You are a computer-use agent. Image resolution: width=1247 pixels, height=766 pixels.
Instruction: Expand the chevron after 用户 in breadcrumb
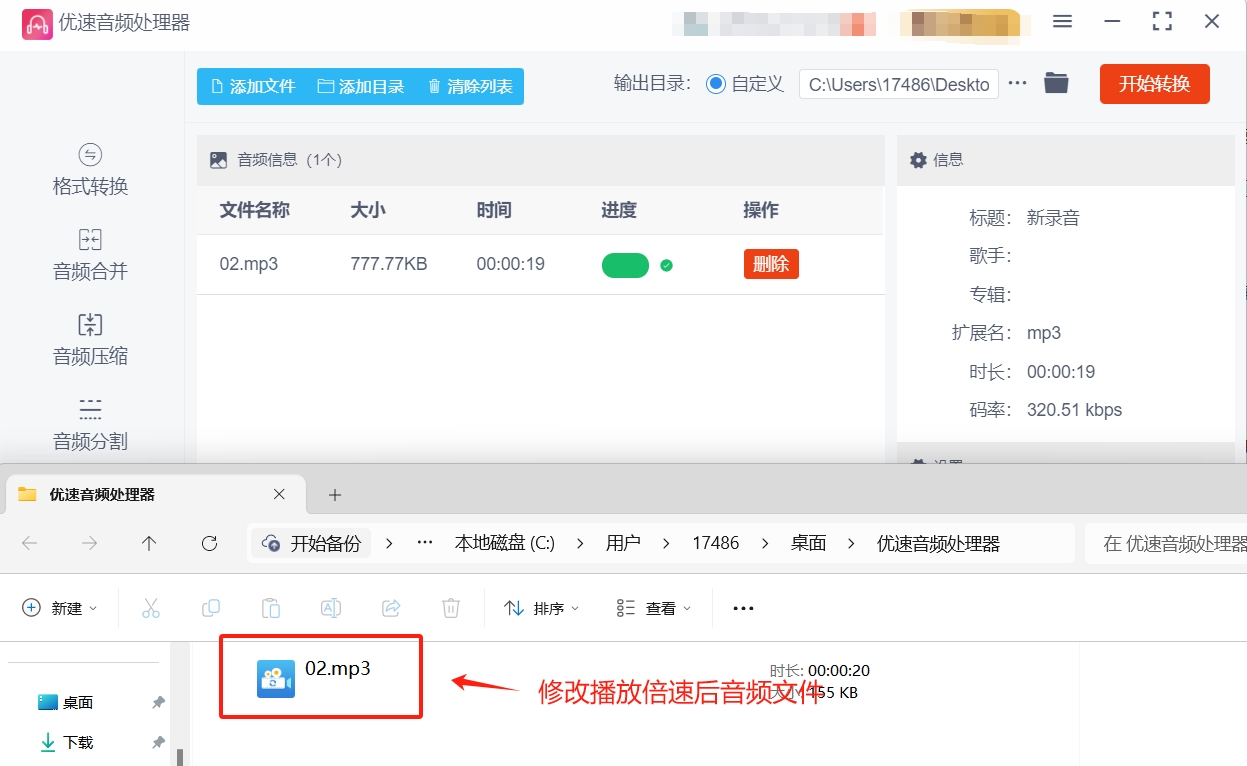tap(666, 543)
